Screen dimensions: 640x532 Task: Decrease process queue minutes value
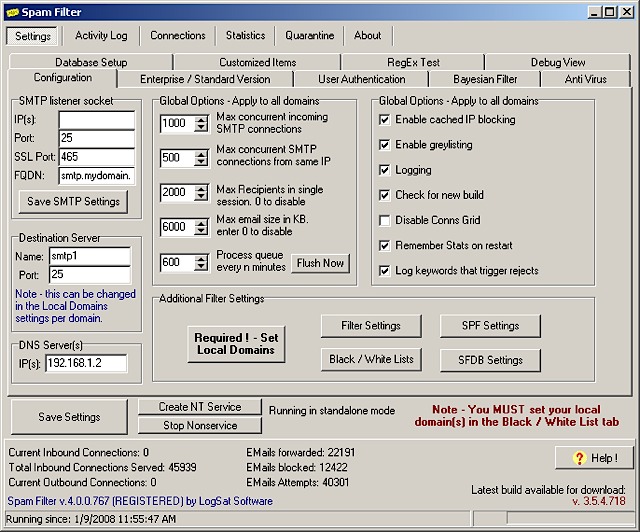click(x=201, y=266)
